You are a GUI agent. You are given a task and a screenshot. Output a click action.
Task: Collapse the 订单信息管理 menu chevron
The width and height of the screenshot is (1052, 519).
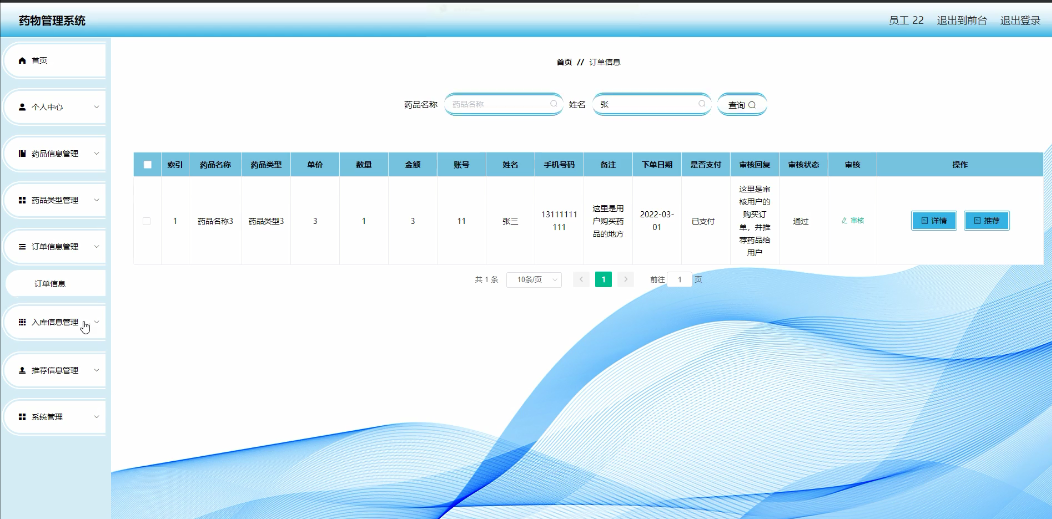pos(97,247)
